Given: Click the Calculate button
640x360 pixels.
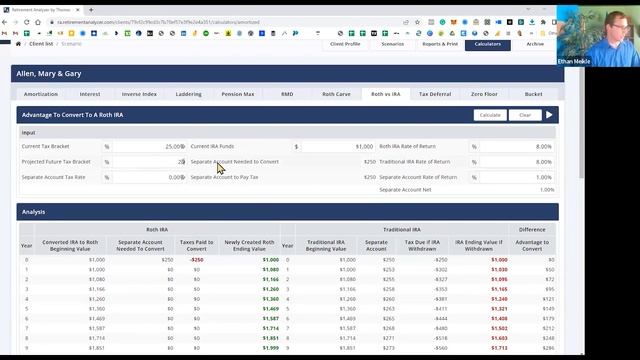Looking at the screenshot, I should pos(490,115).
